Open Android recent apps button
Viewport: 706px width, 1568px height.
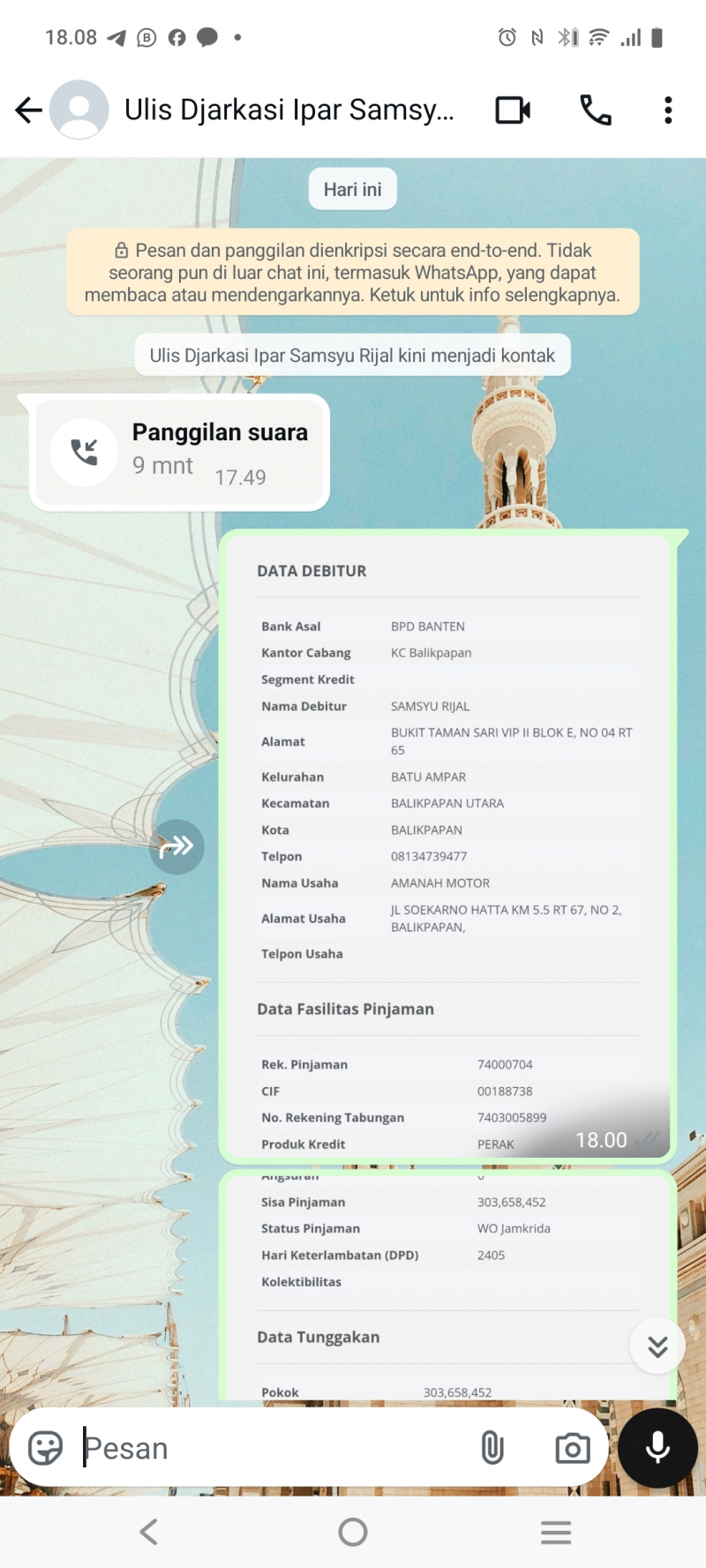[556, 1533]
